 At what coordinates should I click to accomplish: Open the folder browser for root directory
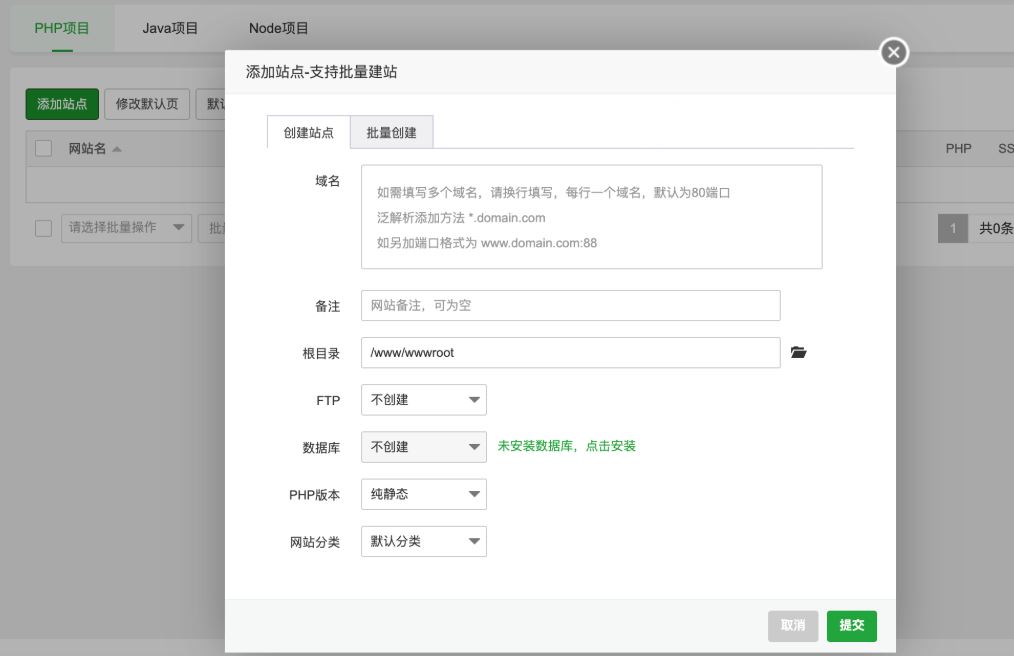pyautogui.click(x=799, y=353)
